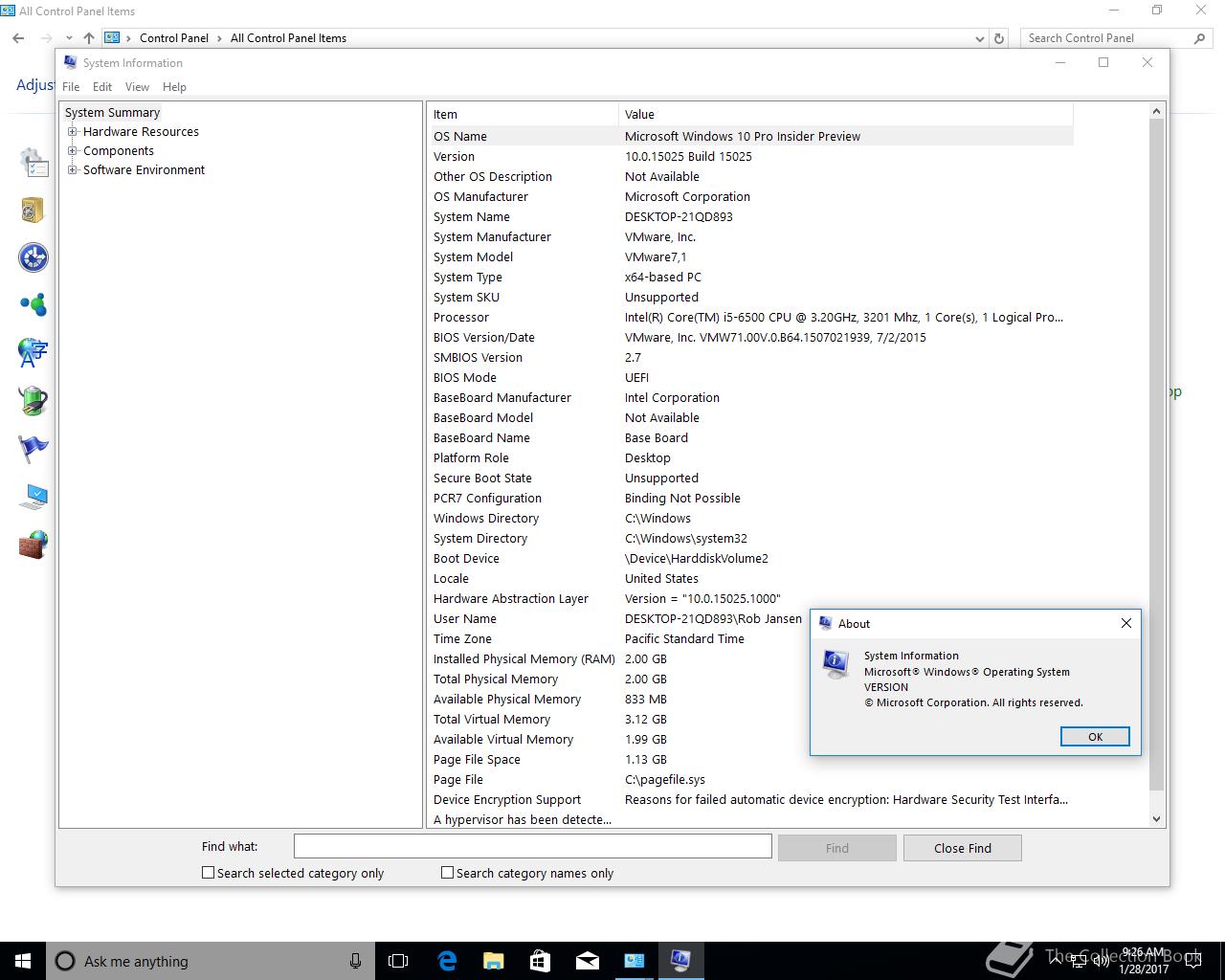Launch Microsoft Edge from the taskbar
This screenshot has width=1225, height=980.
click(447, 961)
